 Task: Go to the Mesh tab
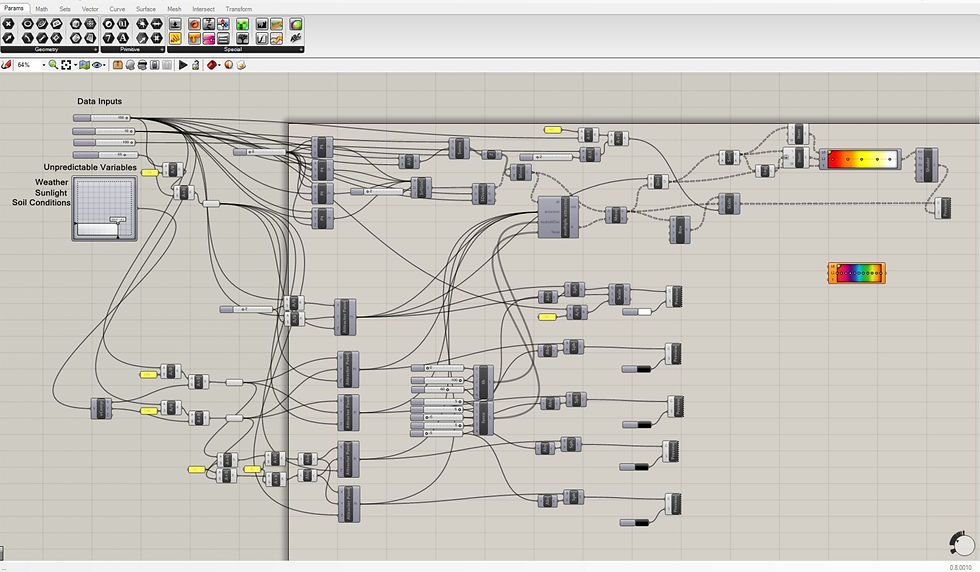[174, 9]
